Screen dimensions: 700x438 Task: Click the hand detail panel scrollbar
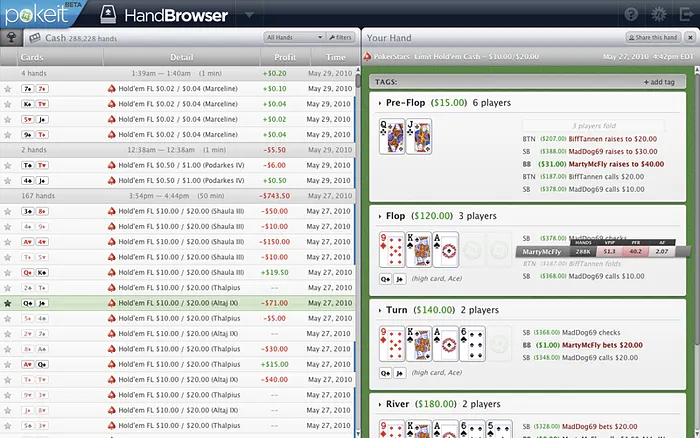tap(697, 210)
